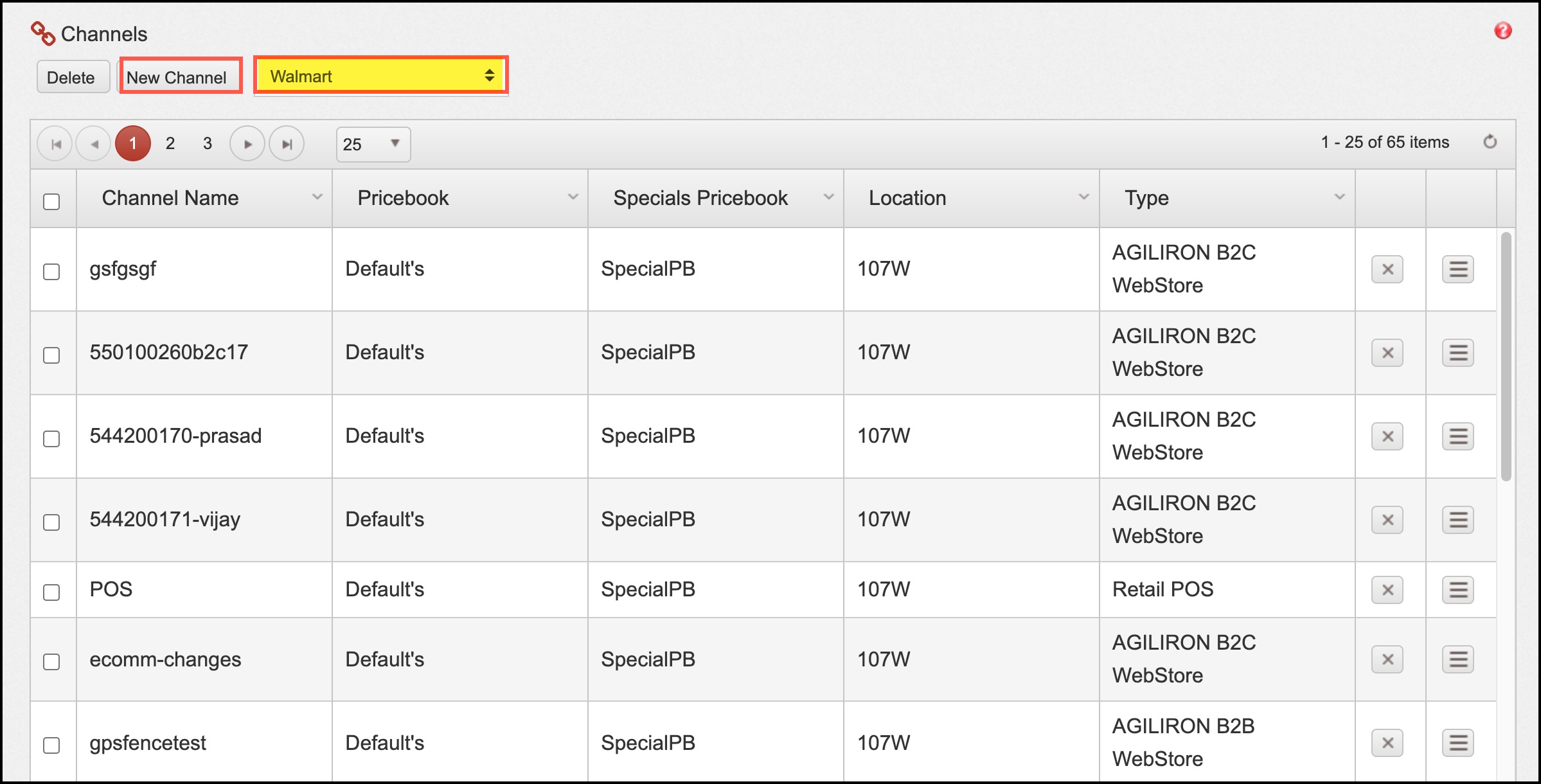Go to page 3
This screenshot has height=784, width=1541.
[x=208, y=143]
